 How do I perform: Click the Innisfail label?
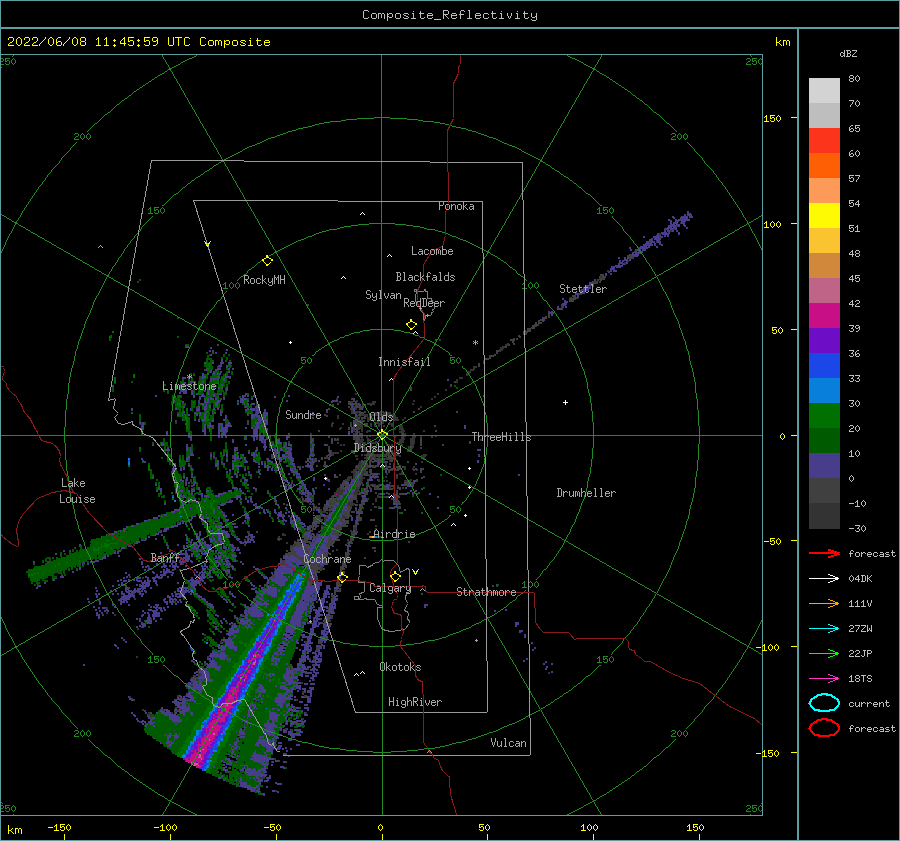pos(404,362)
